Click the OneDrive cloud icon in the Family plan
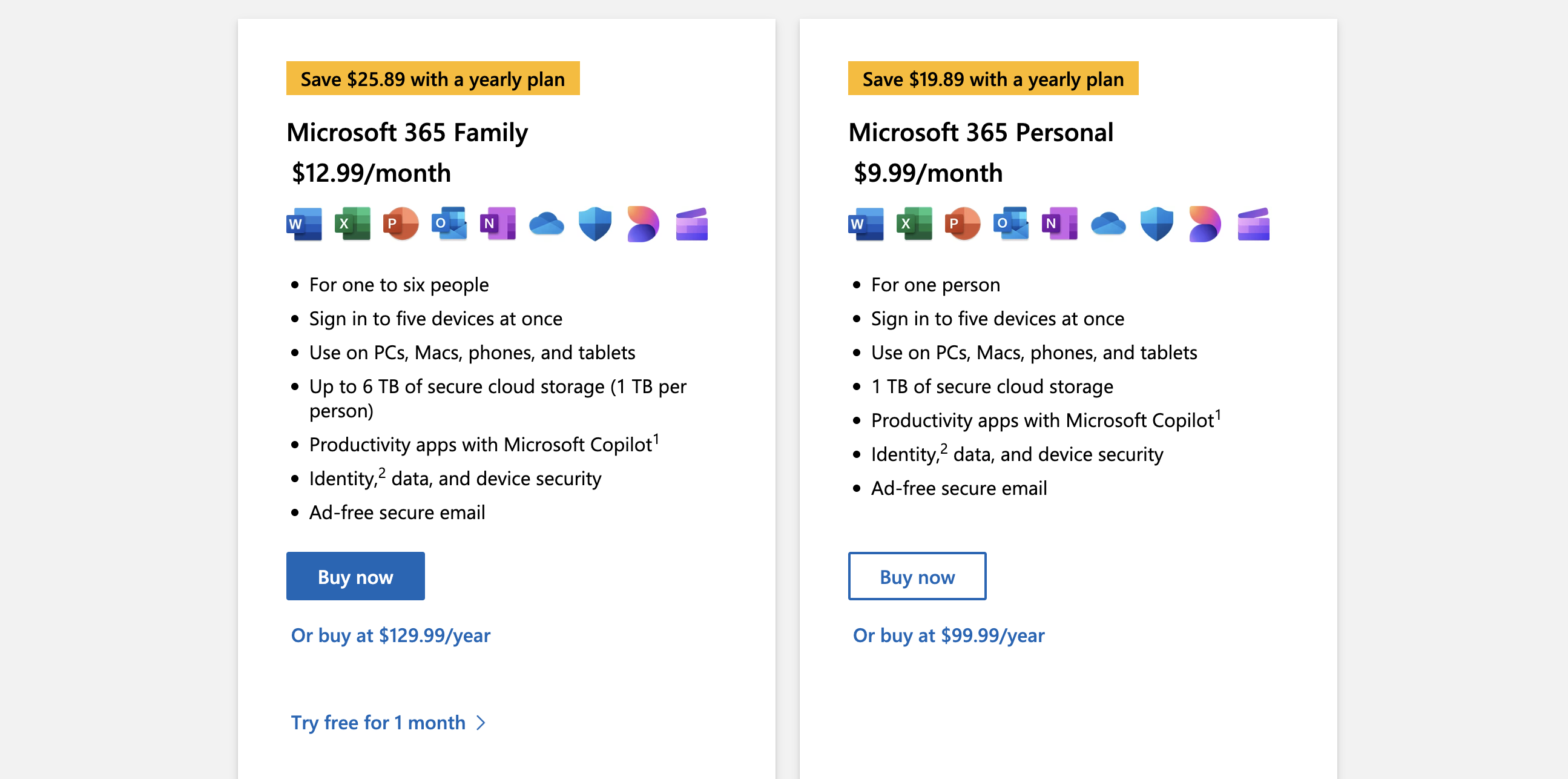Image resolution: width=1568 pixels, height=779 pixels. click(547, 224)
